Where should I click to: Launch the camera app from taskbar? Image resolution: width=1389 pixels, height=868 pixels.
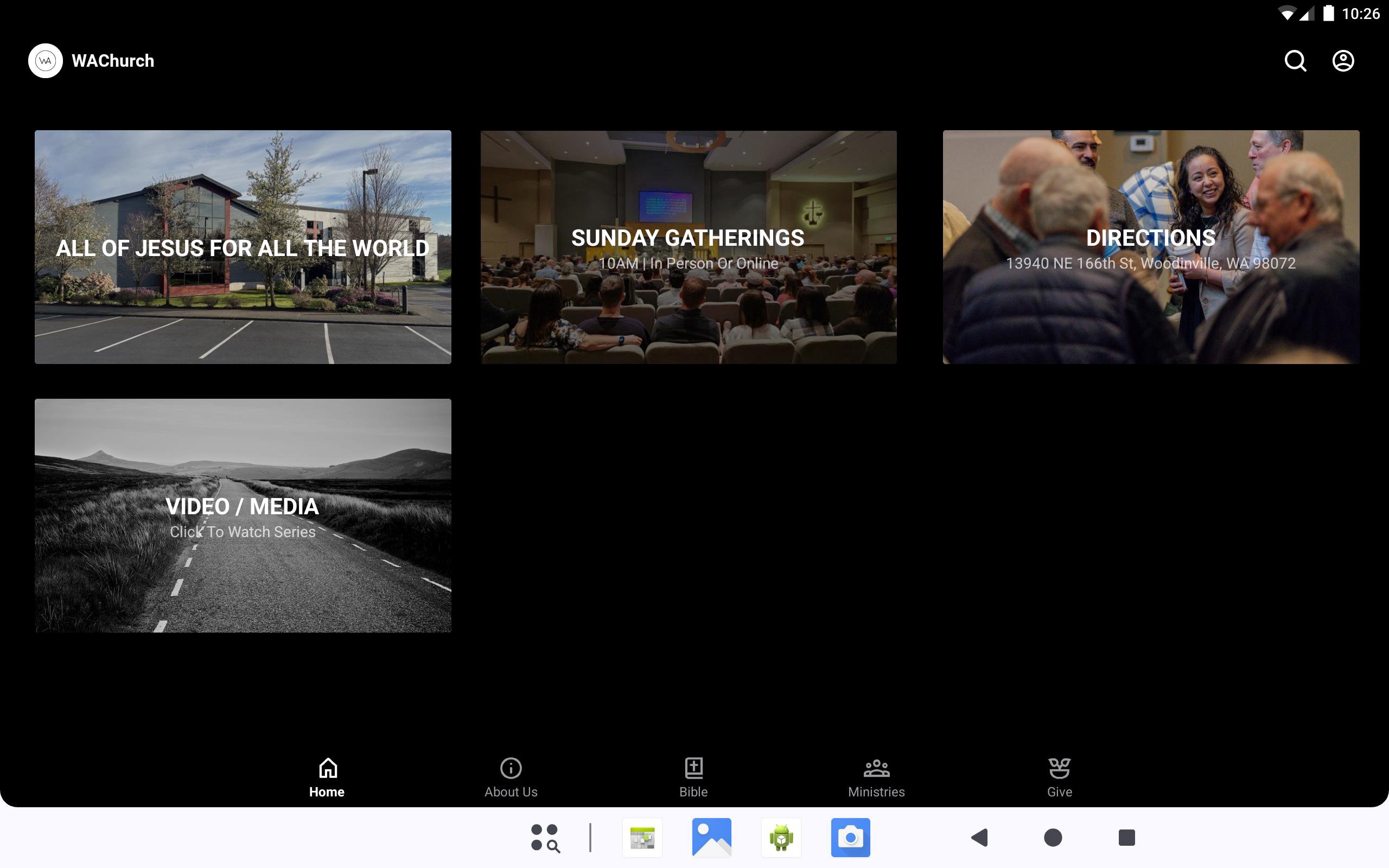pos(850,838)
